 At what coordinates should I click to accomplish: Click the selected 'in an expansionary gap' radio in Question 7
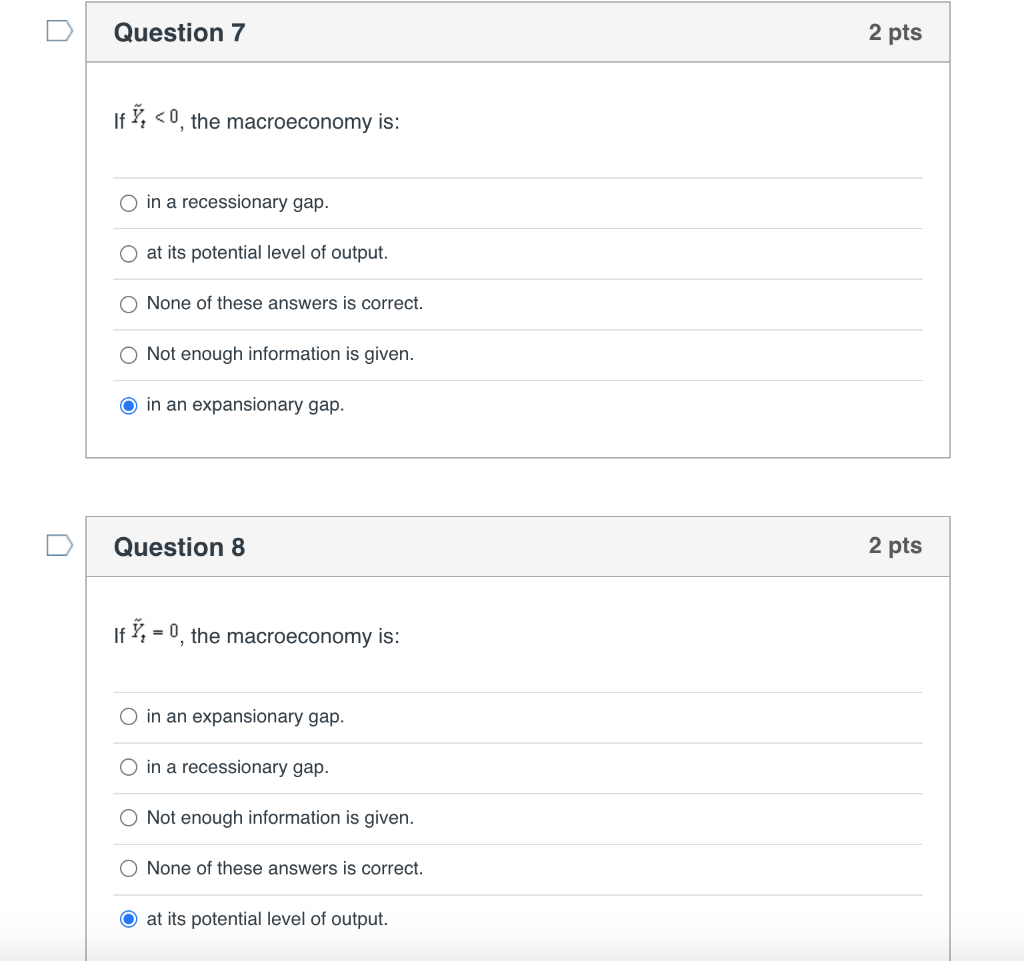click(128, 406)
